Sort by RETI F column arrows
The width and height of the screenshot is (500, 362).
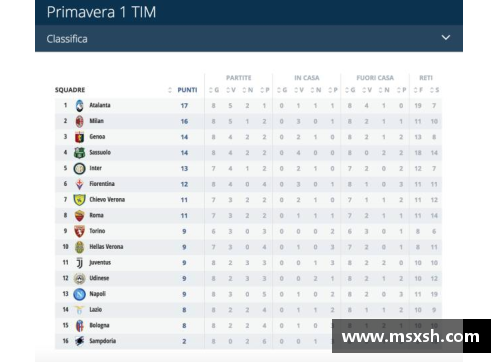click(418, 90)
